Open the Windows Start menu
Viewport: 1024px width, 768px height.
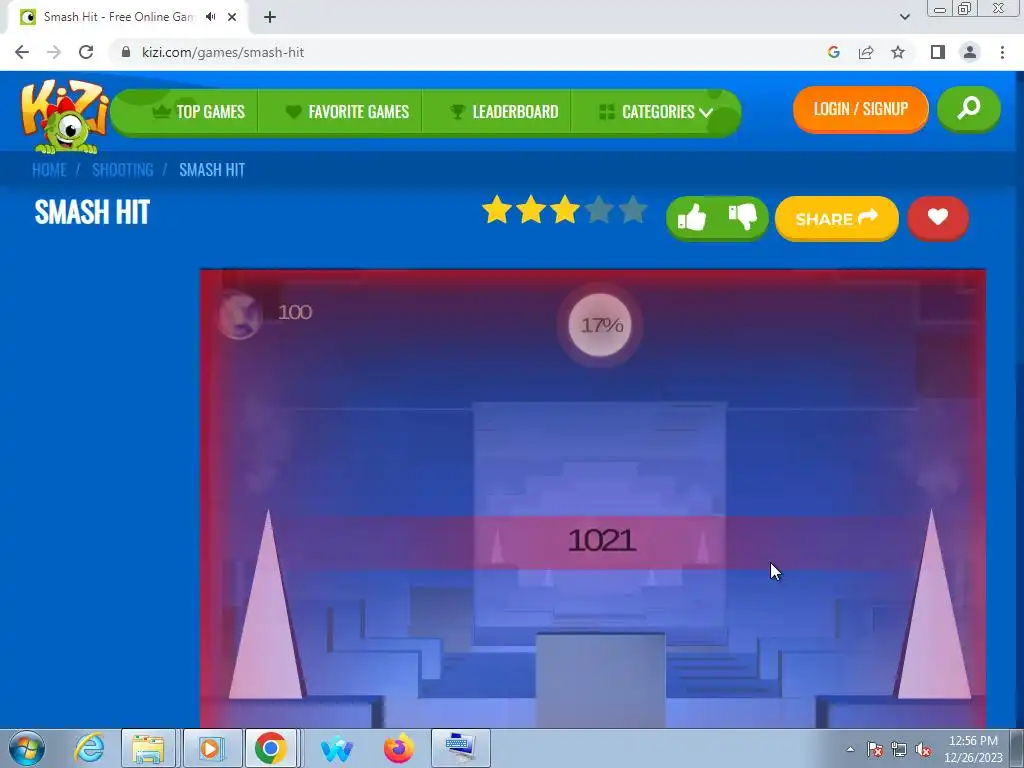[x=27, y=748]
